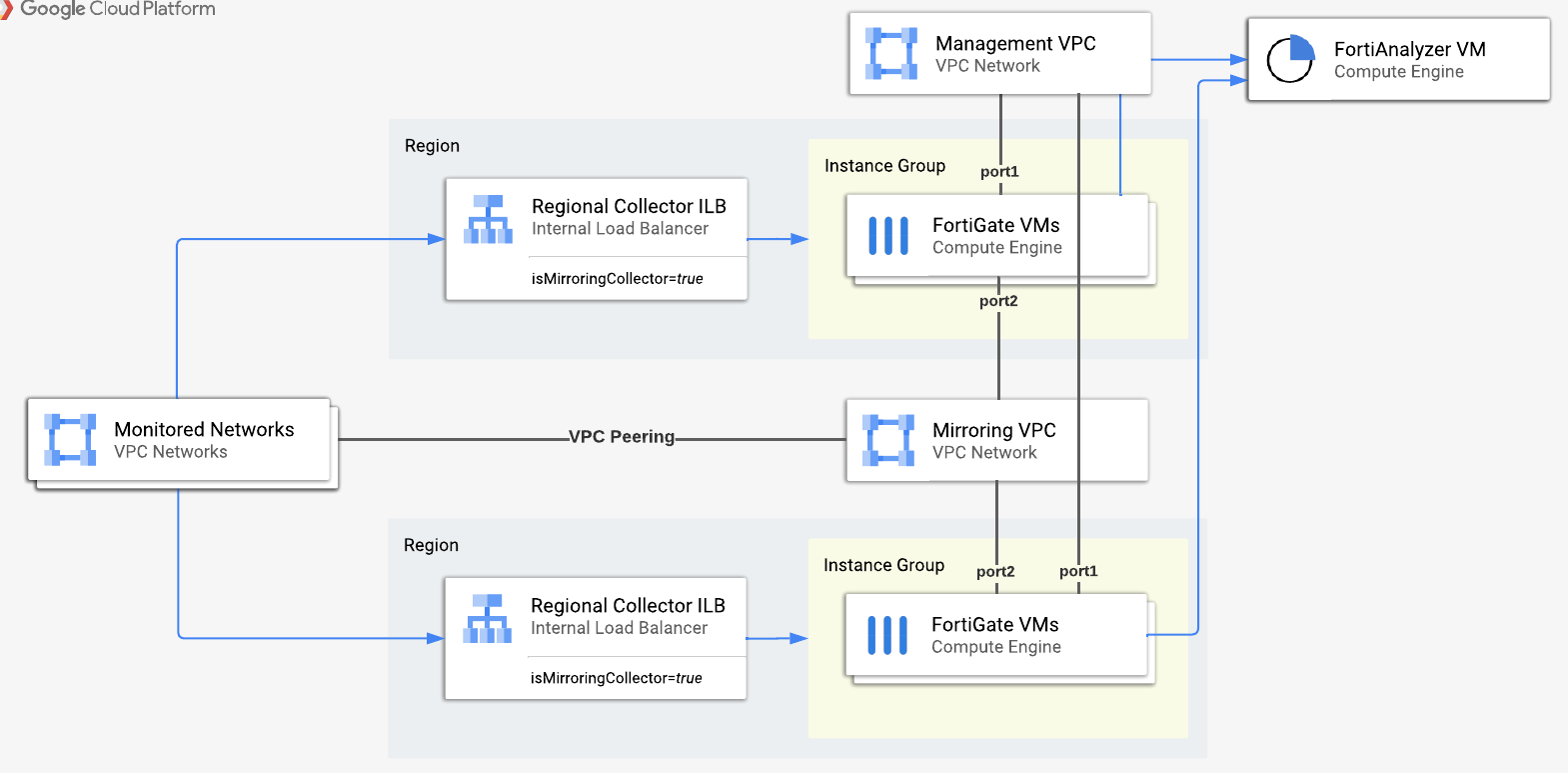Select the Management VPC title text
Image resolution: width=1568 pixels, height=773 pixels.
click(x=1015, y=43)
